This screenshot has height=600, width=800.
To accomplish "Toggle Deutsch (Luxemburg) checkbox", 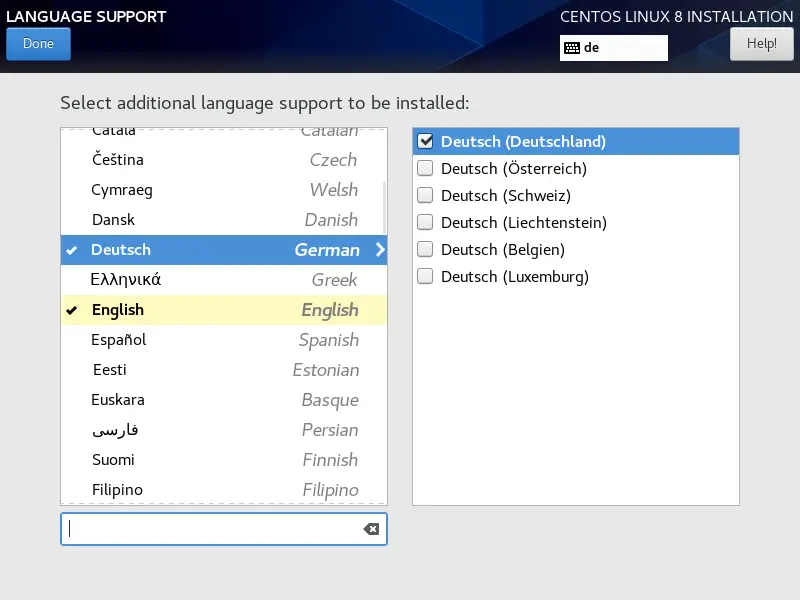I will pos(425,277).
